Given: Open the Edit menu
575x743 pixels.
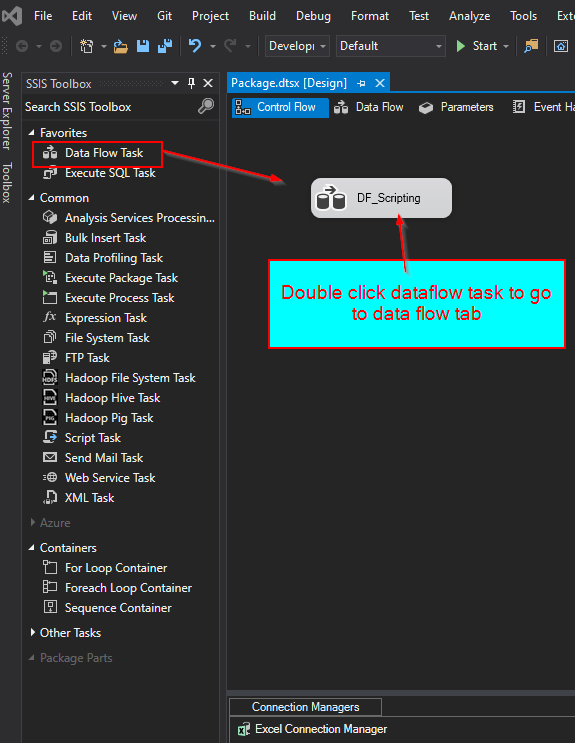Looking at the screenshot, I should pos(82,16).
